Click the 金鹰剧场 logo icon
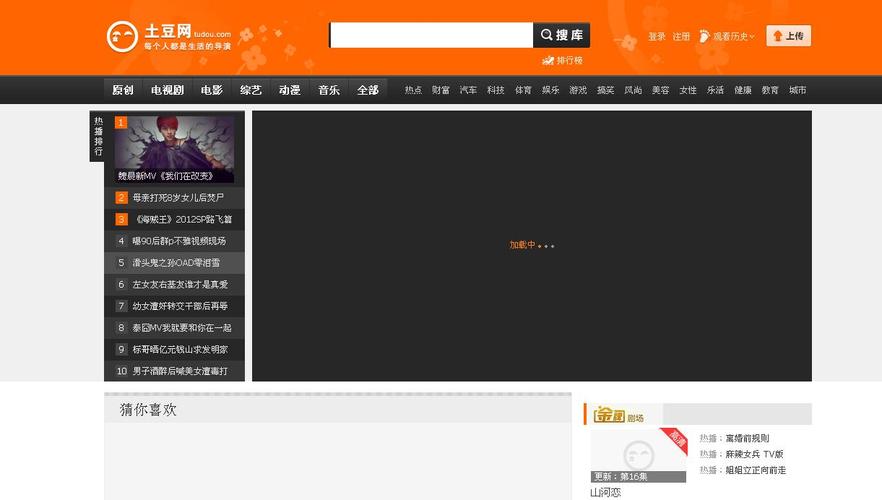Viewport: 882px width, 500px height. [609, 415]
